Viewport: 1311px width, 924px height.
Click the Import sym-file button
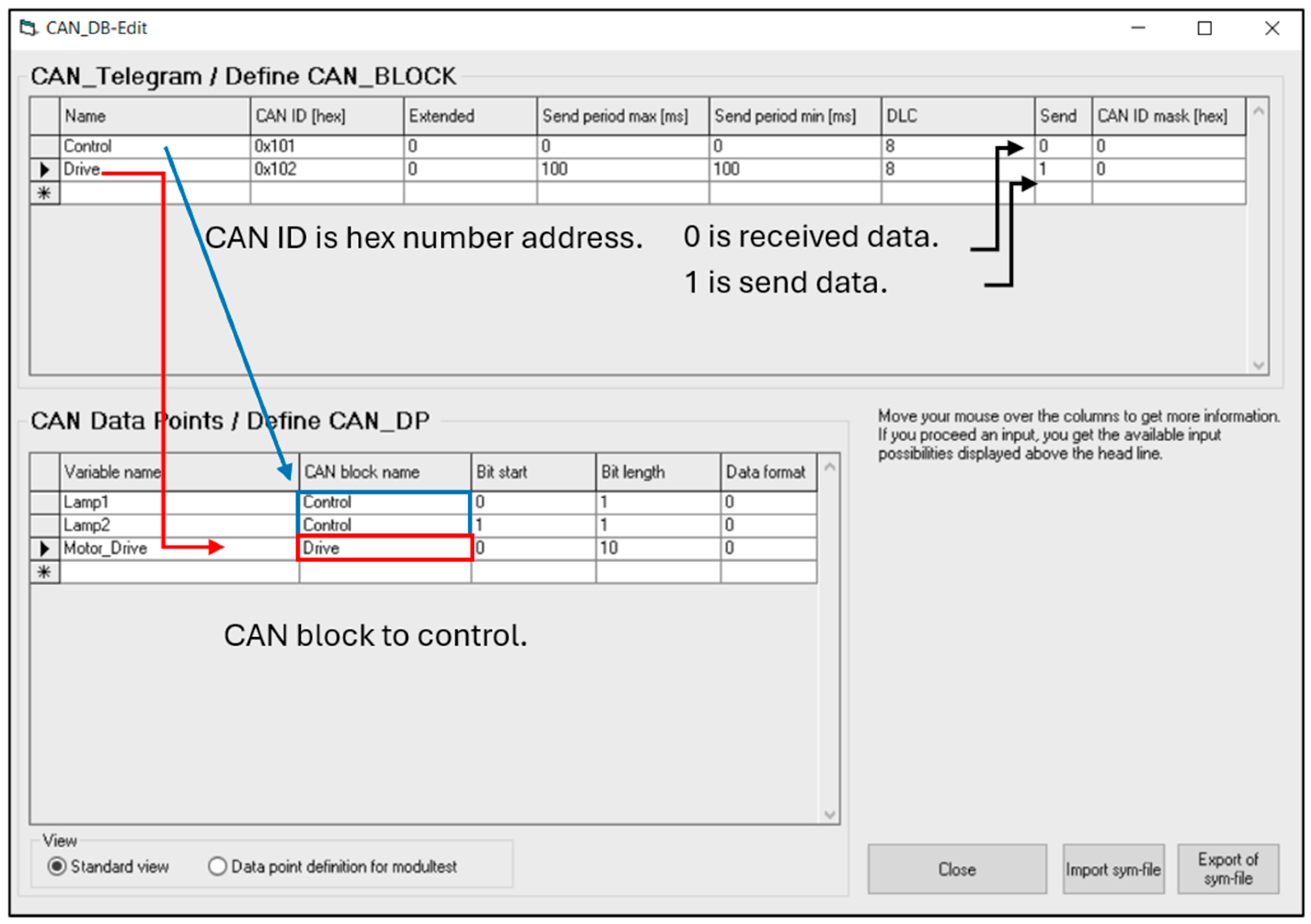pyautogui.click(x=1114, y=870)
